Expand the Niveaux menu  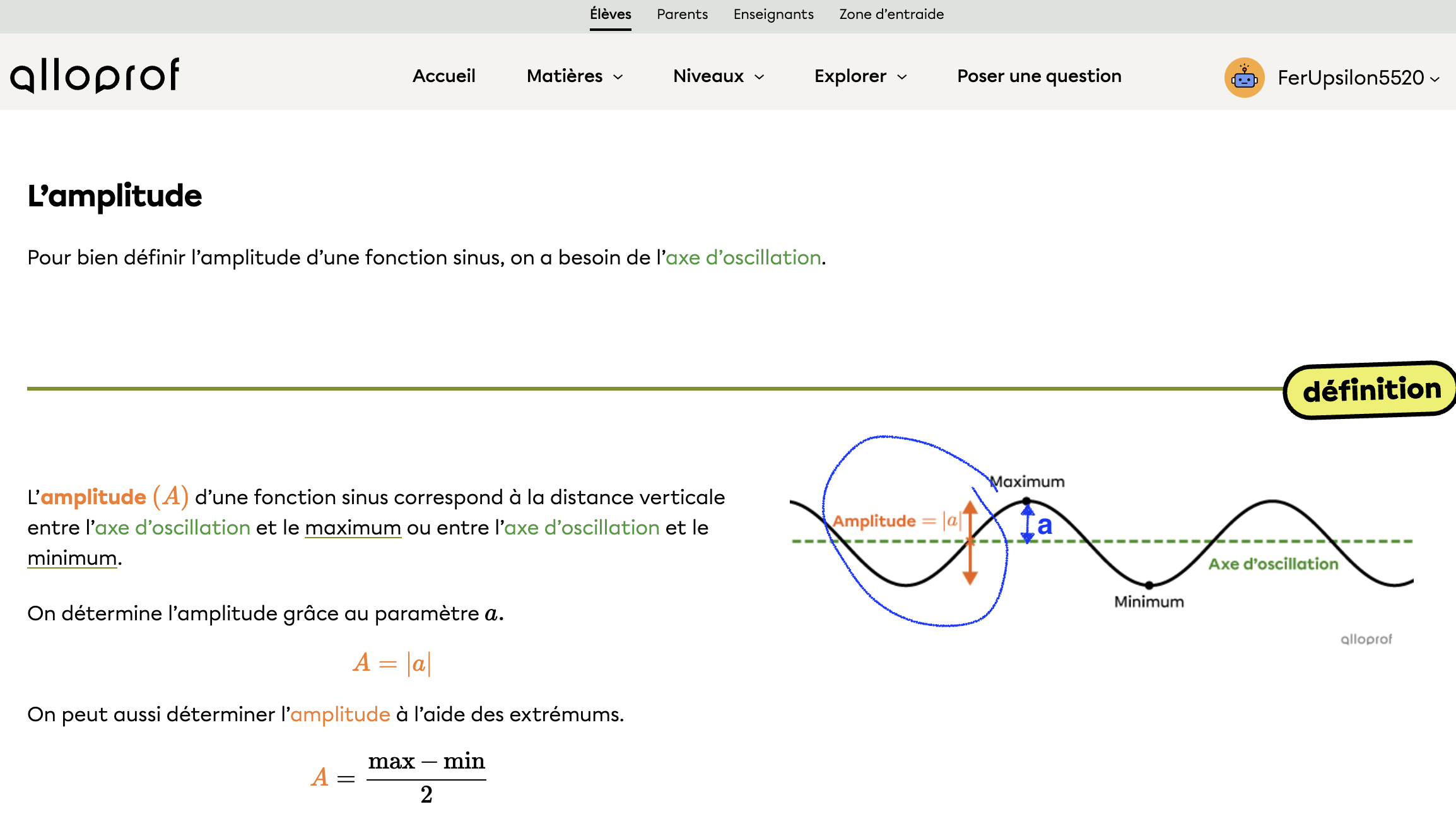point(719,76)
